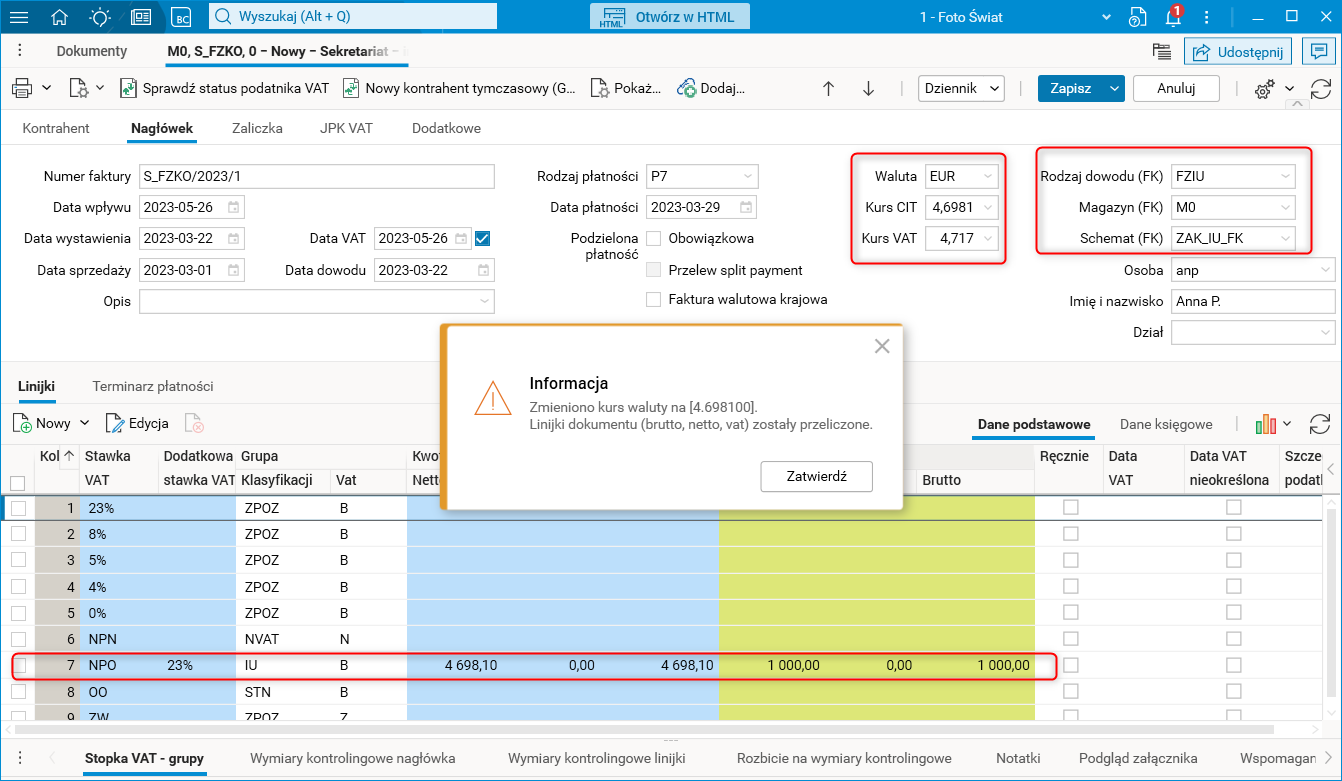This screenshot has width=1342, height=781.
Task: Go to next record with down arrow
Action: (868, 88)
